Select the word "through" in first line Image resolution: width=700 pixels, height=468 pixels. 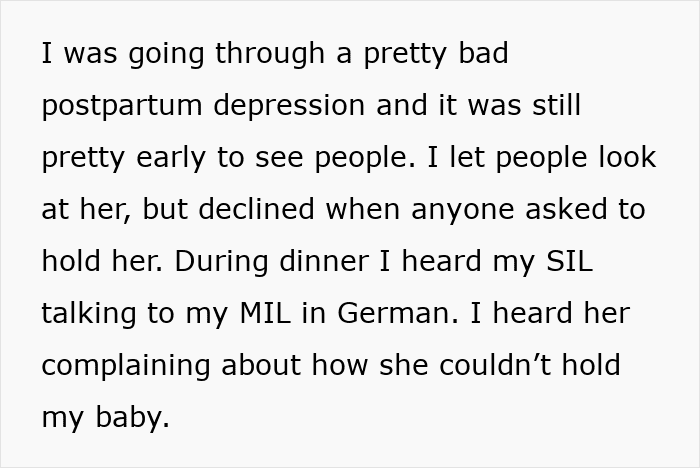coord(270,54)
